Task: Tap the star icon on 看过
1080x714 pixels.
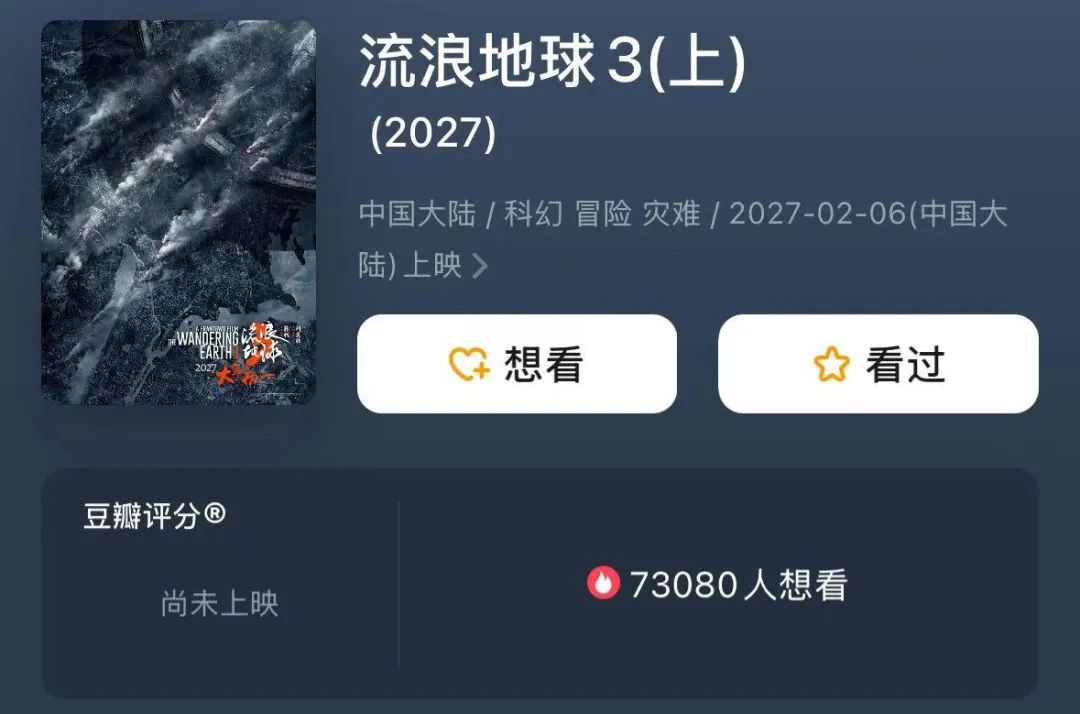Action: (831, 364)
